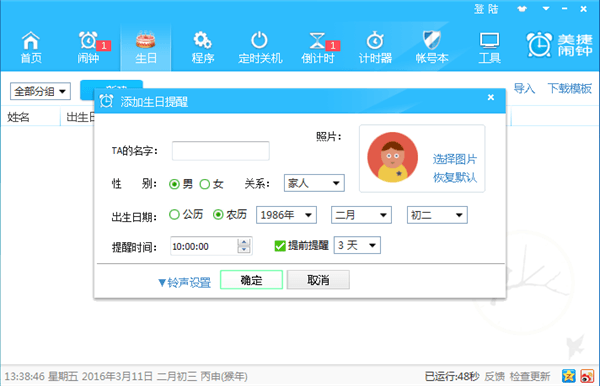The image size is (600, 386).
Task: Click the date text 2016年3月11日
Action: (x=117, y=376)
